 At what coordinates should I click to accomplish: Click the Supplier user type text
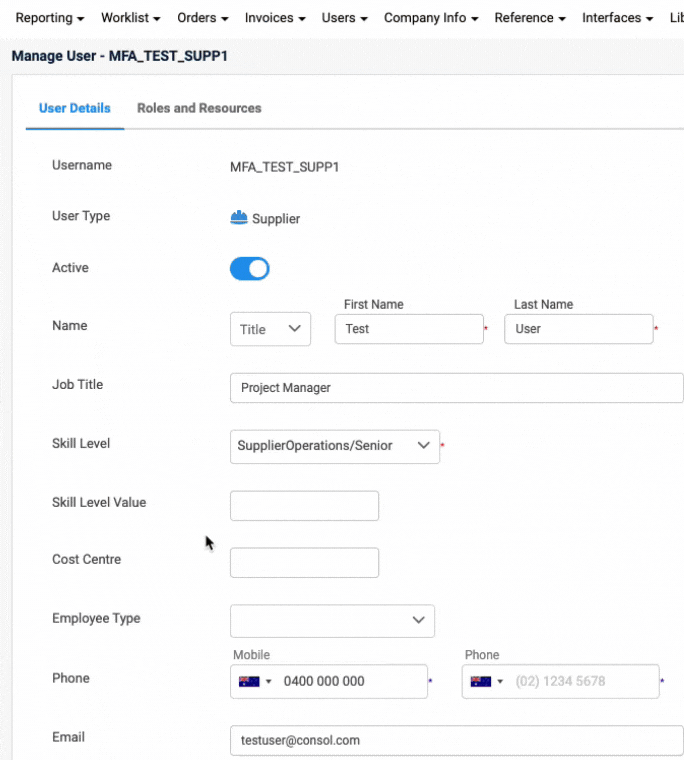[276, 219]
